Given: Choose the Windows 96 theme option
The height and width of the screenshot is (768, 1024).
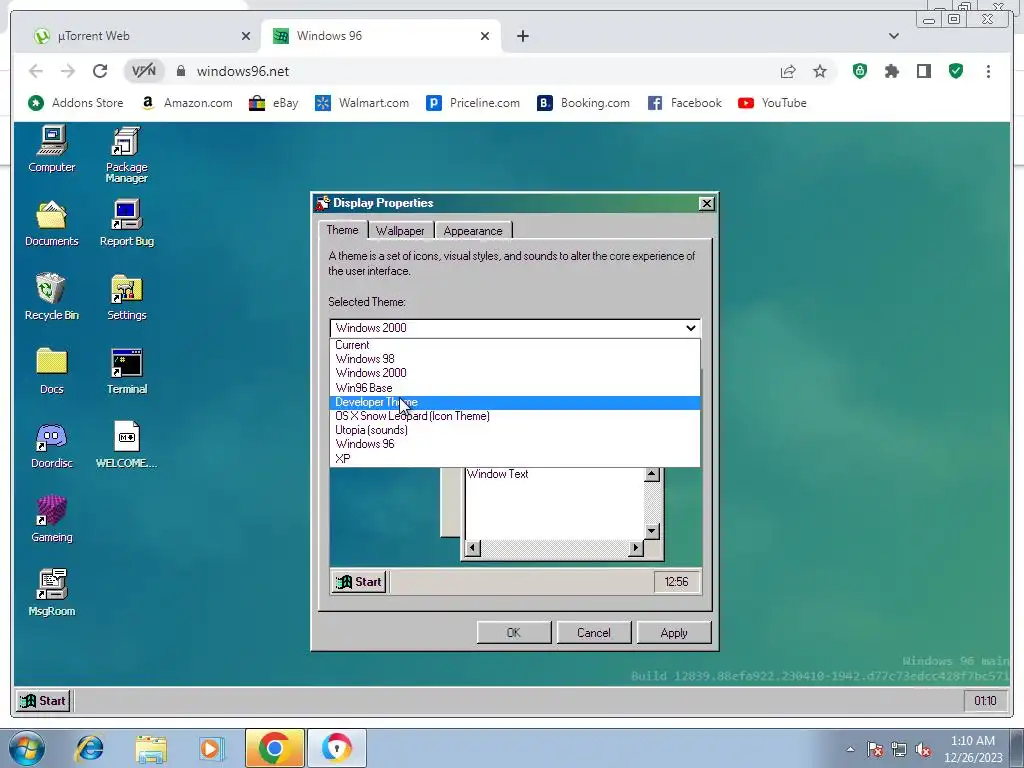Looking at the screenshot, I should 515,444.
